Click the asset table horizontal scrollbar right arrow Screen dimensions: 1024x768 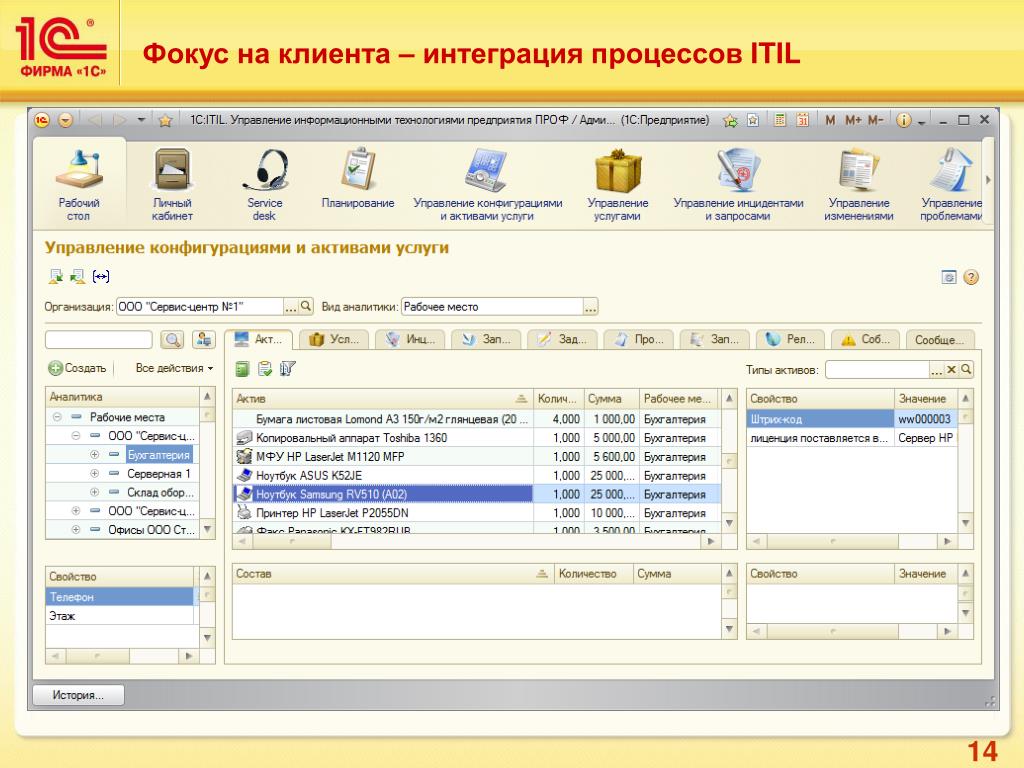coord(711,541)
